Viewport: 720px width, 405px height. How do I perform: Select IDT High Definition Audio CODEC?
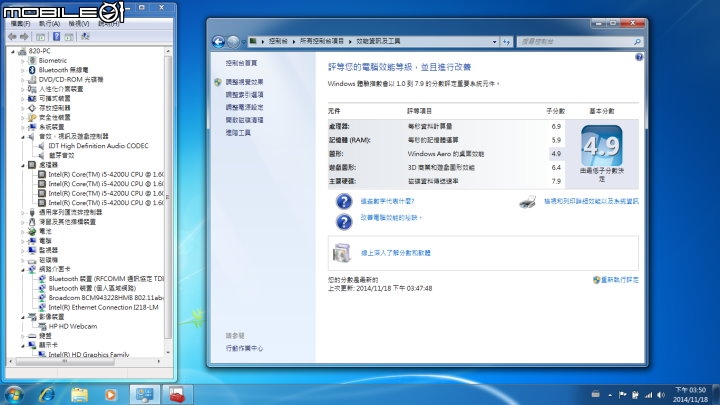click(98, 146)
